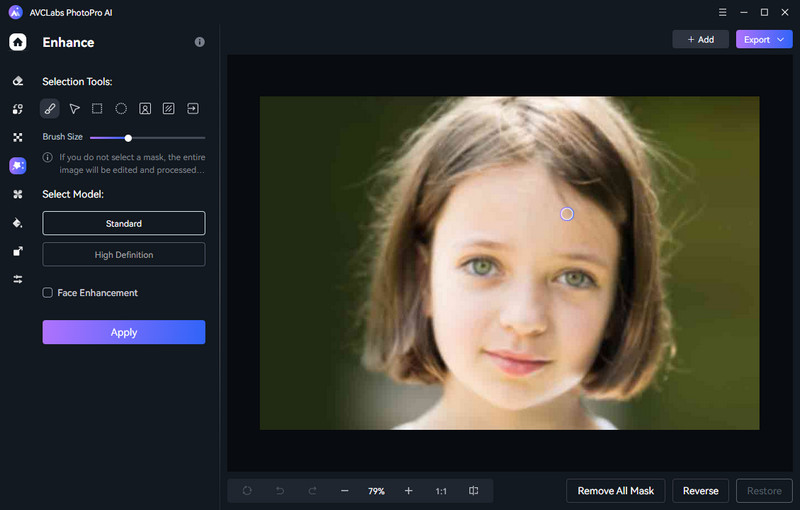Image resolution: width=800 pixels, height=510 pixels.
Task: Click the 'Selection Tools:' label
Action: pyautogui.click(x=77, y=82)
